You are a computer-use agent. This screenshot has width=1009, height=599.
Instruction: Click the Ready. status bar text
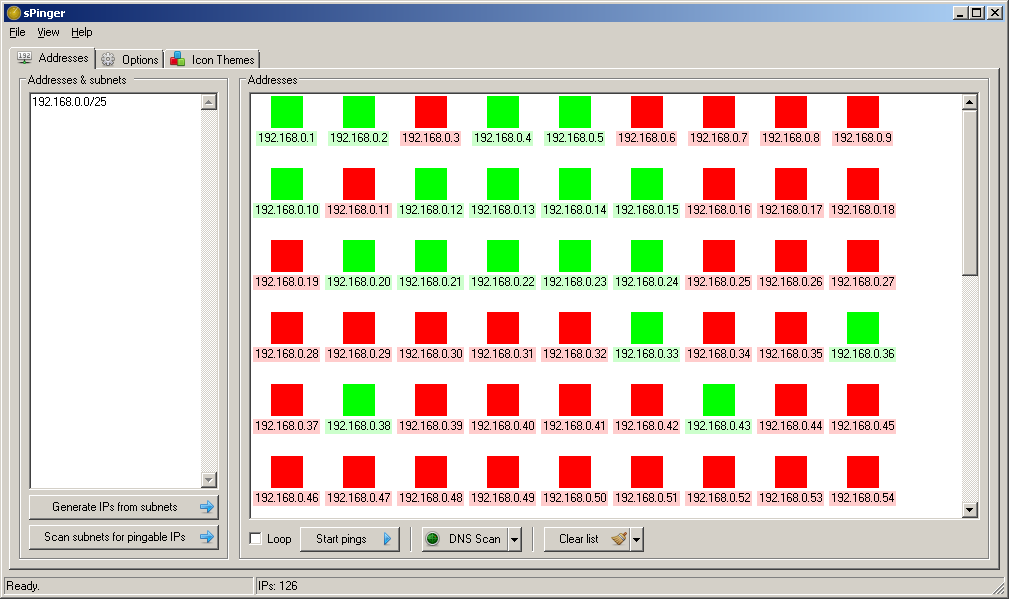[23, 585]
